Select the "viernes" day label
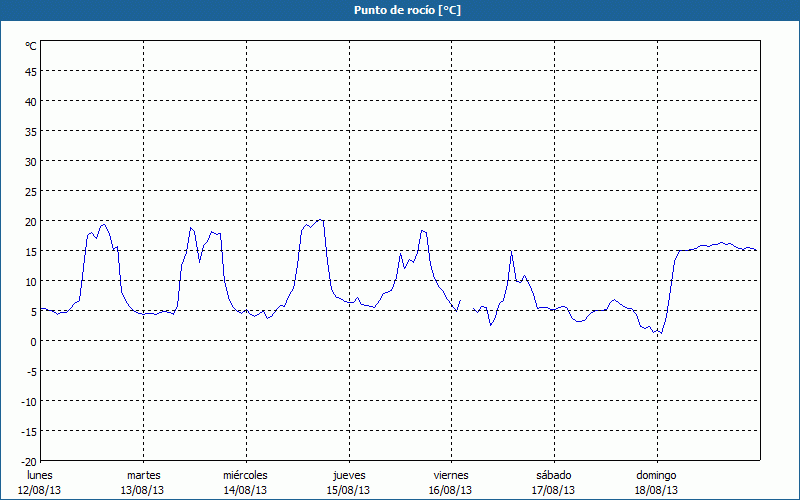Image resolution: width=800 pixels, height=500 pixels. (x=451, y=475)
